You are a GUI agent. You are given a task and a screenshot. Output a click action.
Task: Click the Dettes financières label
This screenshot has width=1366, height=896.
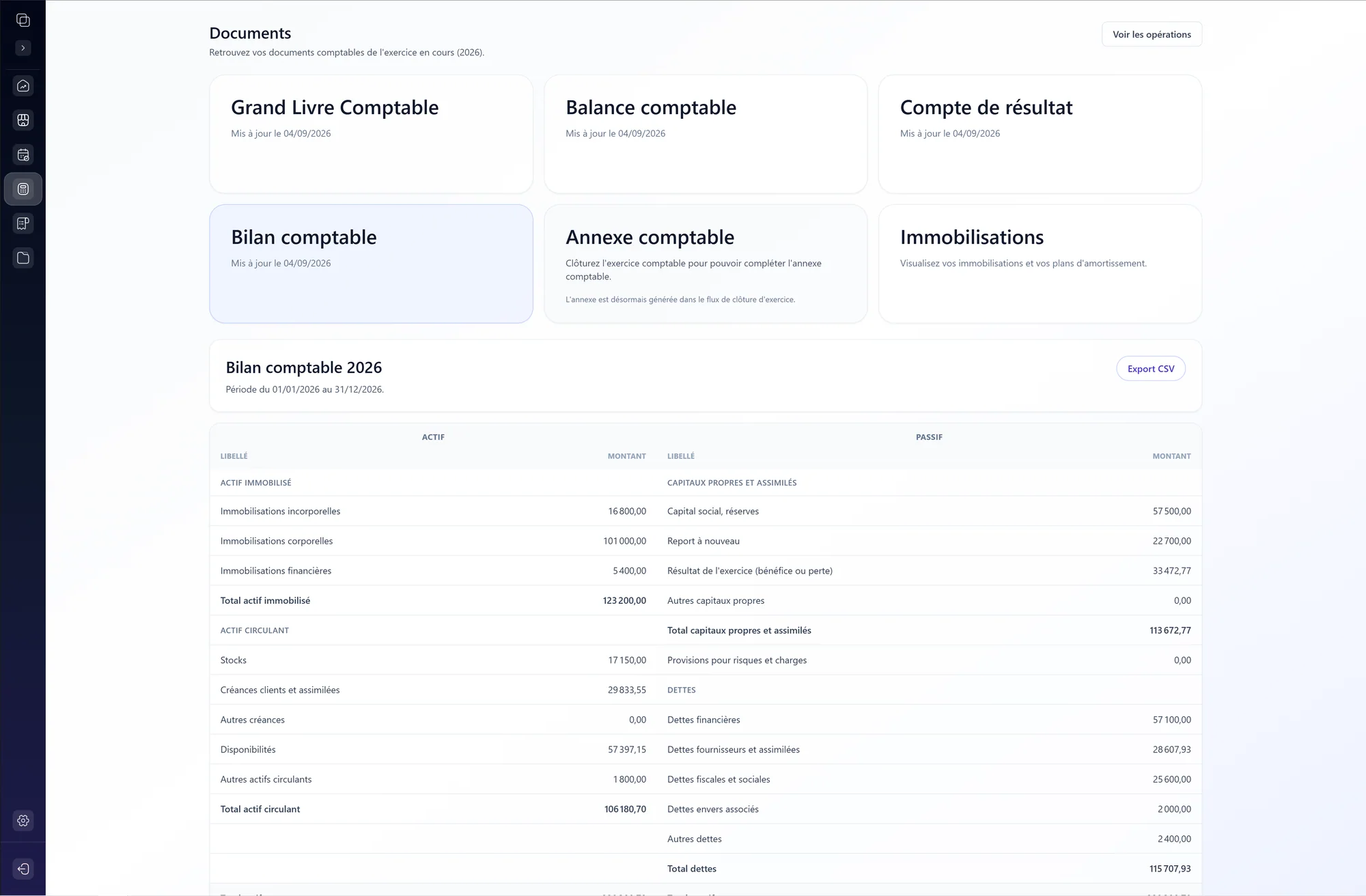[x=703, y=720]
